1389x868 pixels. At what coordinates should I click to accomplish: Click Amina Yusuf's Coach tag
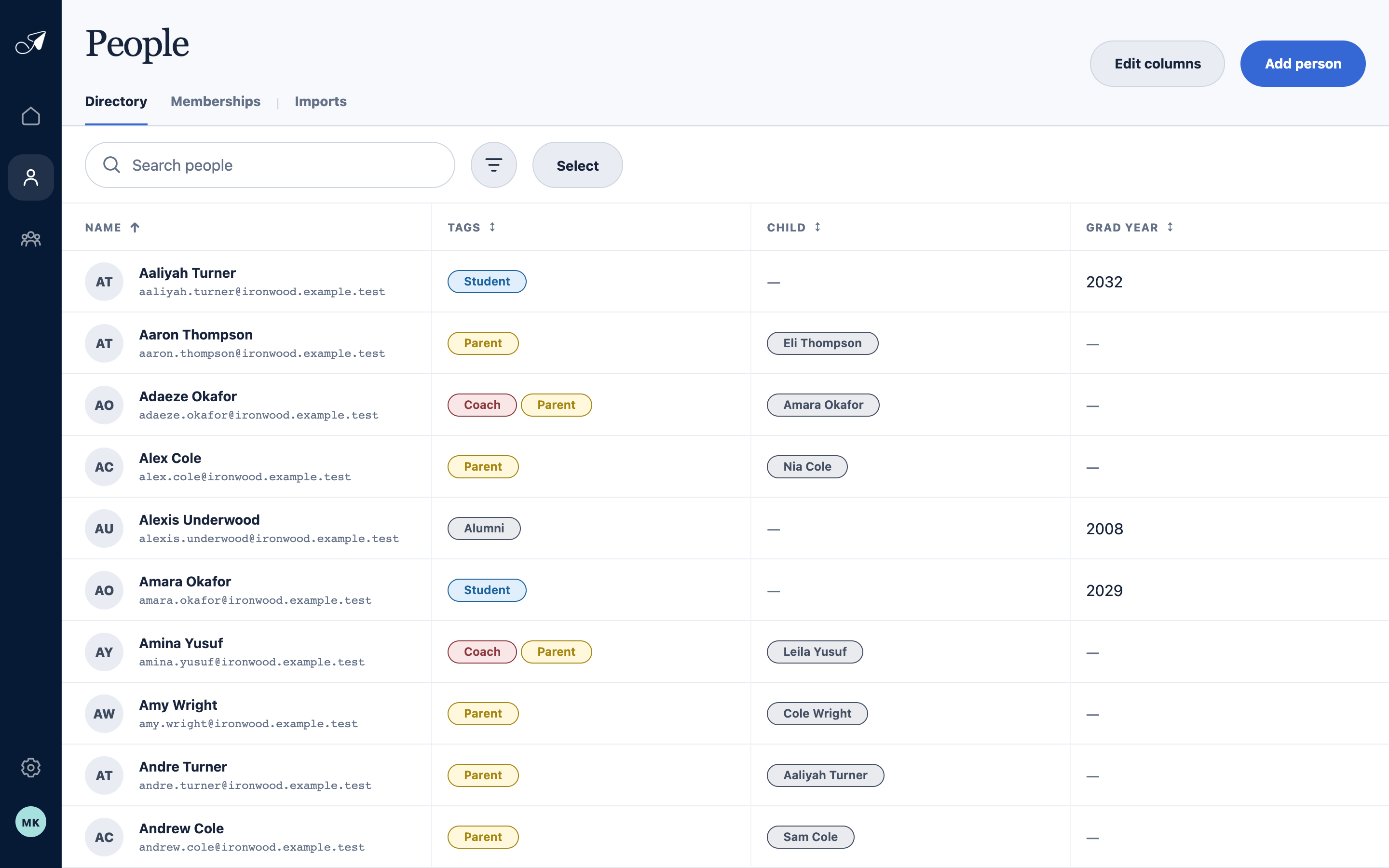(x=481, y=651)
